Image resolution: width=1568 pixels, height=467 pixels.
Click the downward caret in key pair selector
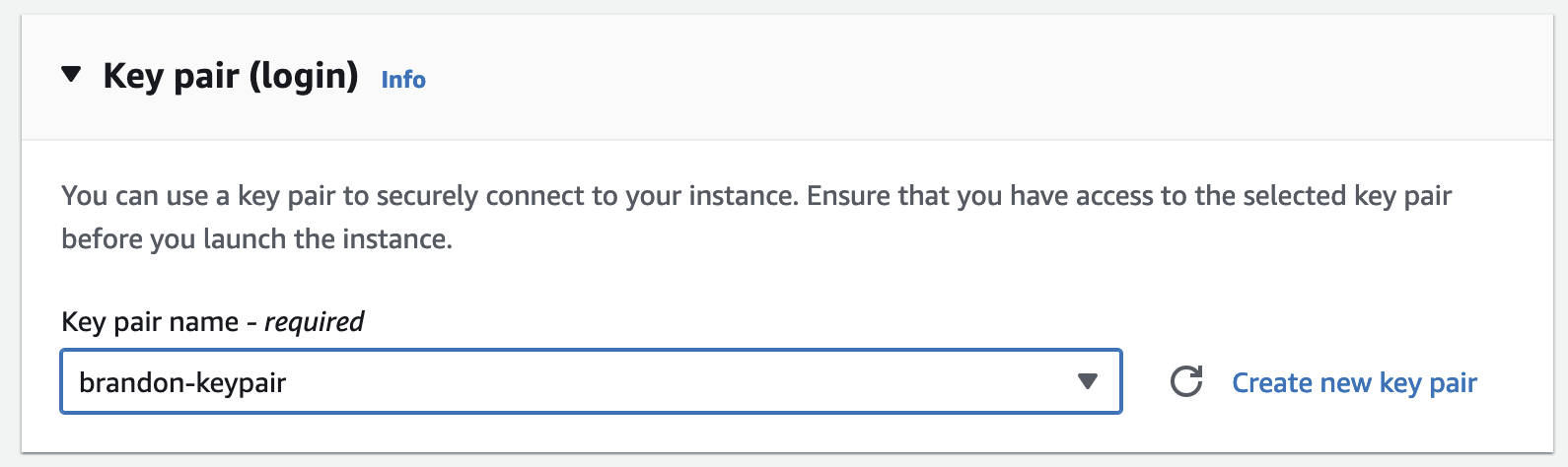1087,381
